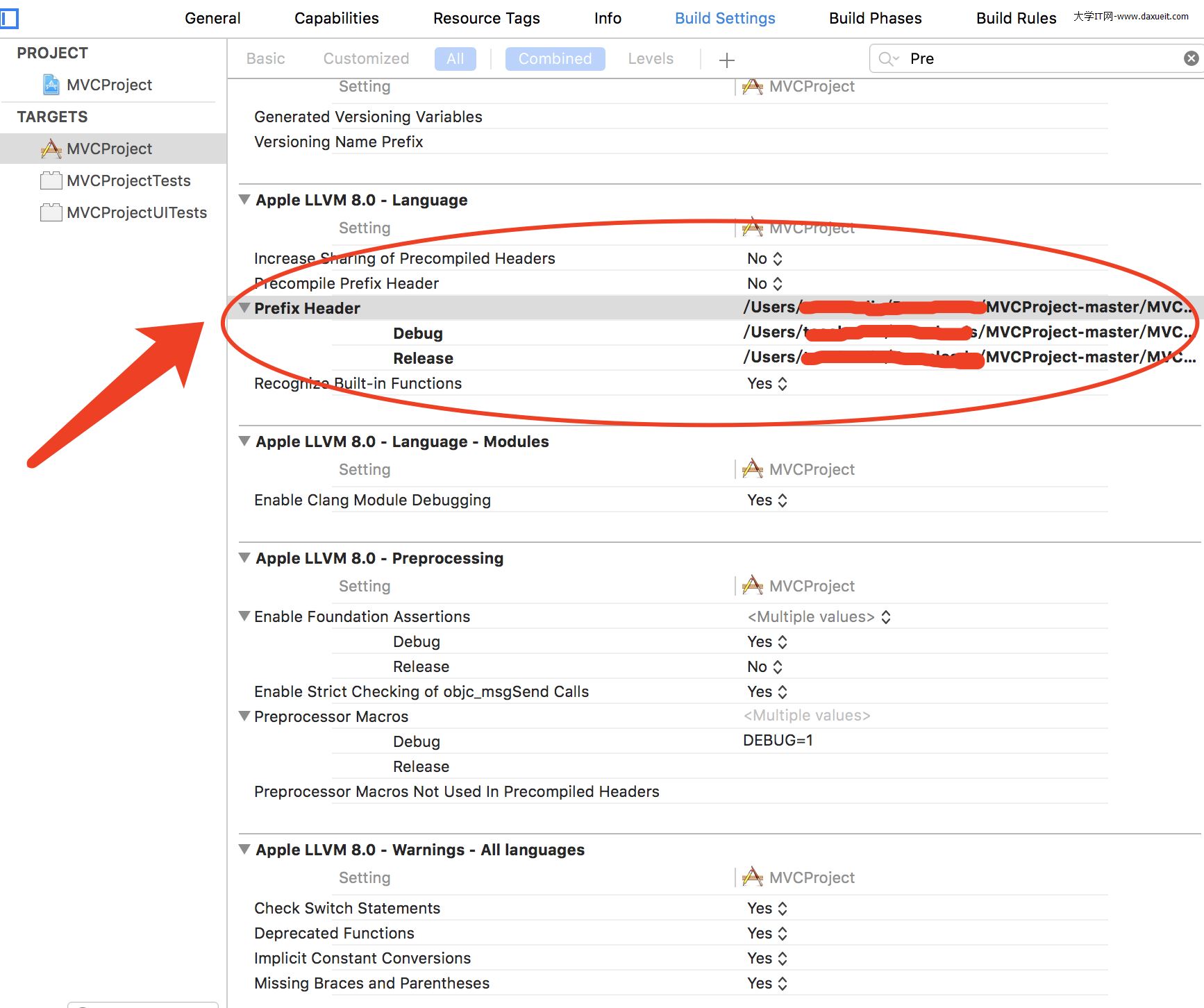Image resolution: width=1204 pixels, height=1008 pixels.
Task: Select the MVCProjectTests target folder icon
Action: tap(51, 180)
